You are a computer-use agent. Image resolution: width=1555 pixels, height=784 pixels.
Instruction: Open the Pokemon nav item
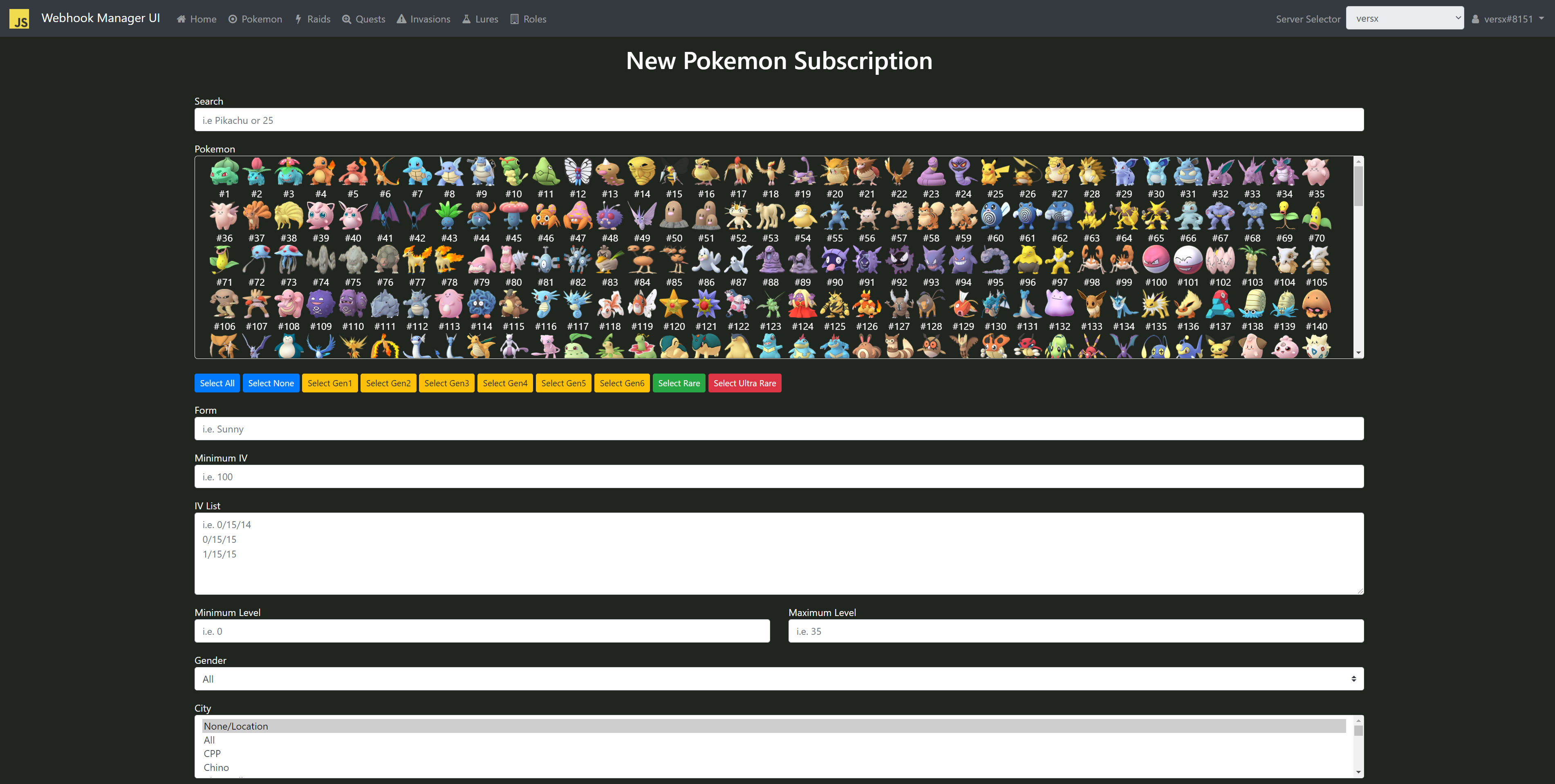tap(255, 19)
